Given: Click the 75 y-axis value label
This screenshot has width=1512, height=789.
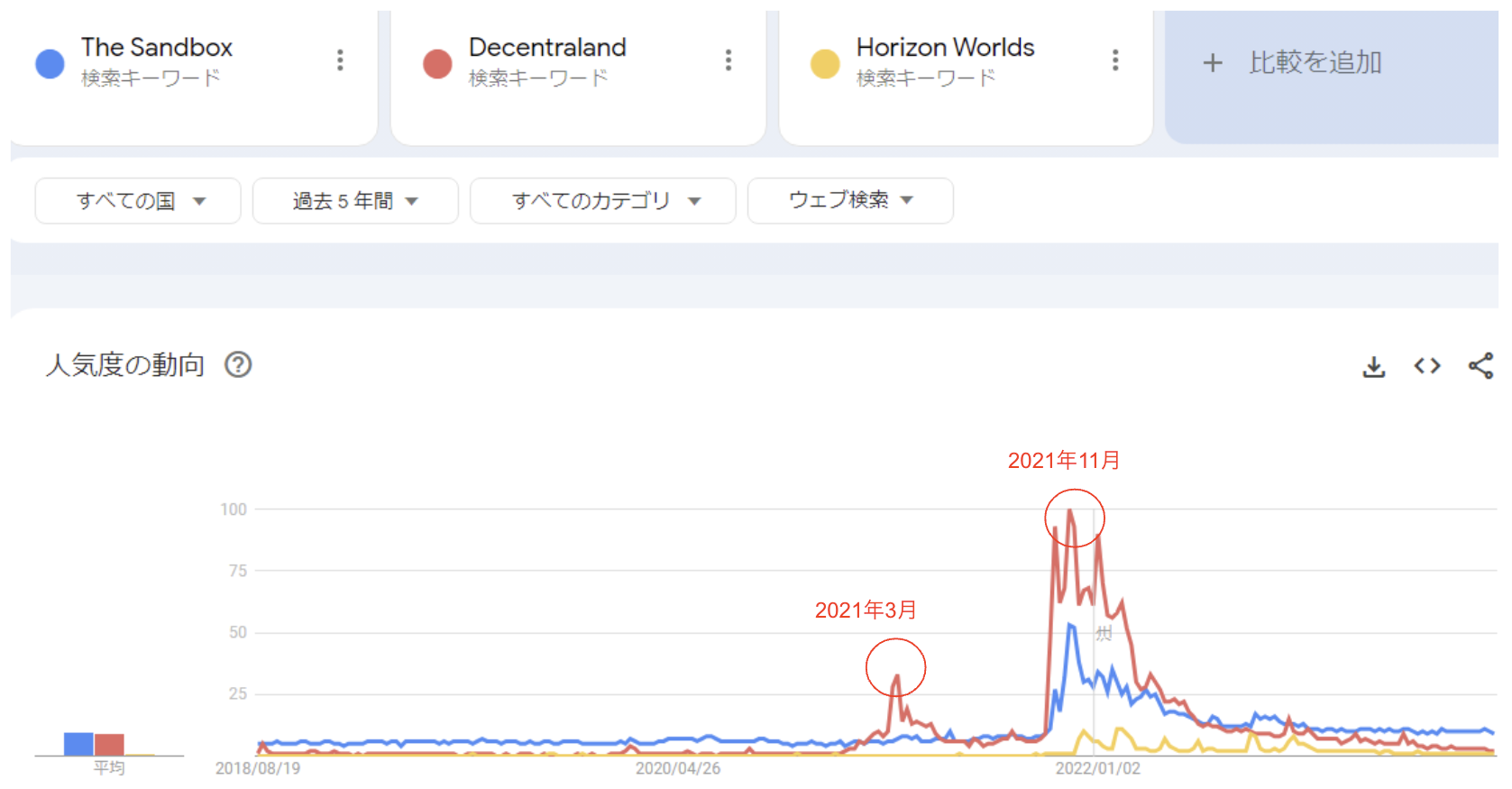Looking at the screenshot, I should tap(238, 571).
